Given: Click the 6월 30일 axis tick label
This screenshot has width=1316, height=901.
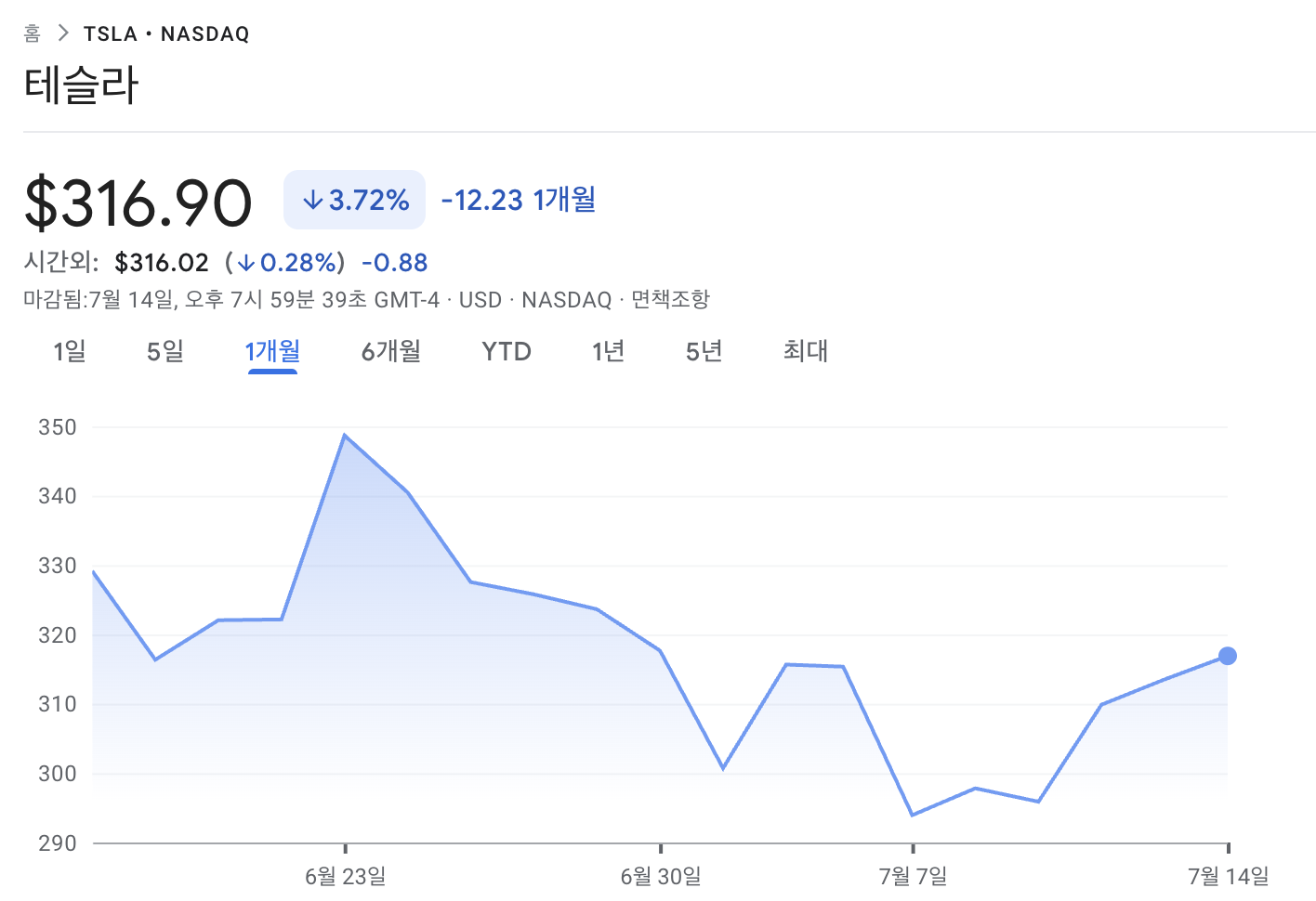Looking at the screenshot, I should tap(661, 876).
